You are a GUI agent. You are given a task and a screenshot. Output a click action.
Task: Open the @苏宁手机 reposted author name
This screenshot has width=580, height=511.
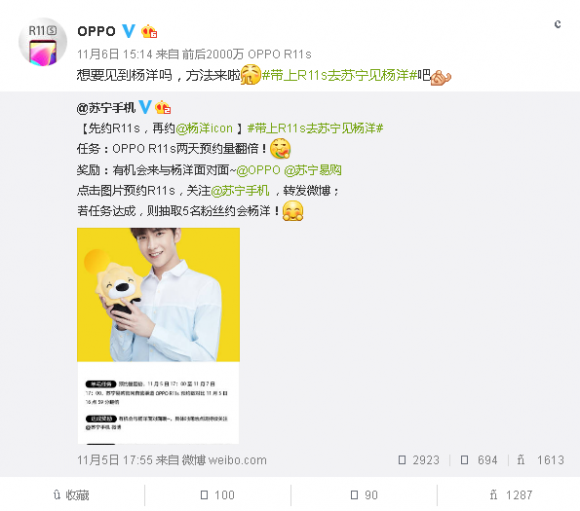[106, 108]
